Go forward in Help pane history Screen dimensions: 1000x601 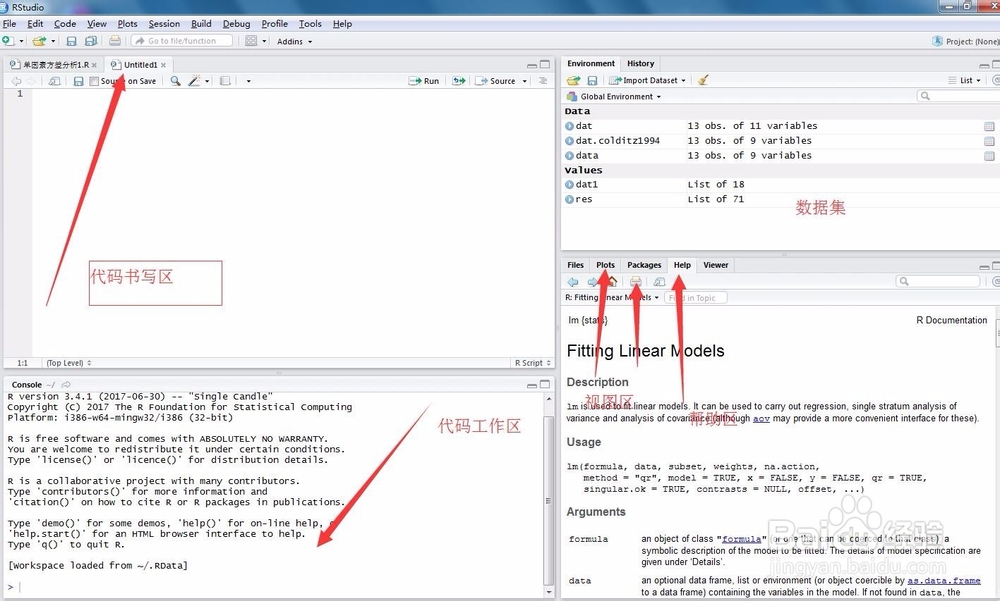(x=592, y=281)
